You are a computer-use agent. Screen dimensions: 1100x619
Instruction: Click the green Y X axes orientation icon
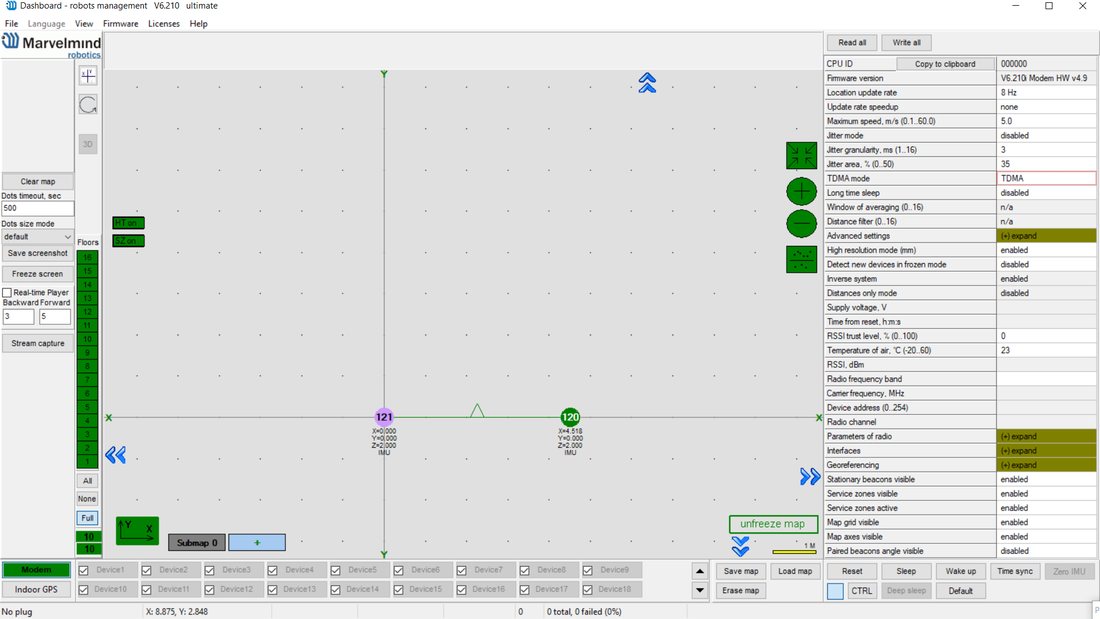coord(138,531)
